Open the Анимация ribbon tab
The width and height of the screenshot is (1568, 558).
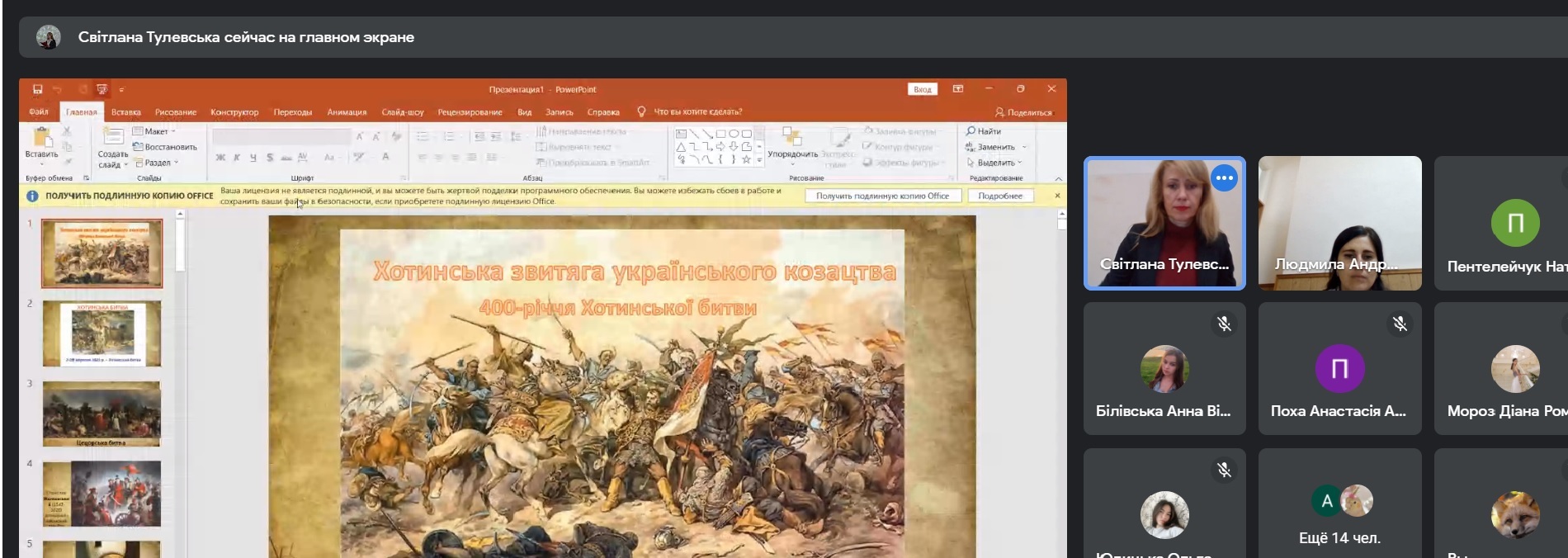click(x=347, y=112)
